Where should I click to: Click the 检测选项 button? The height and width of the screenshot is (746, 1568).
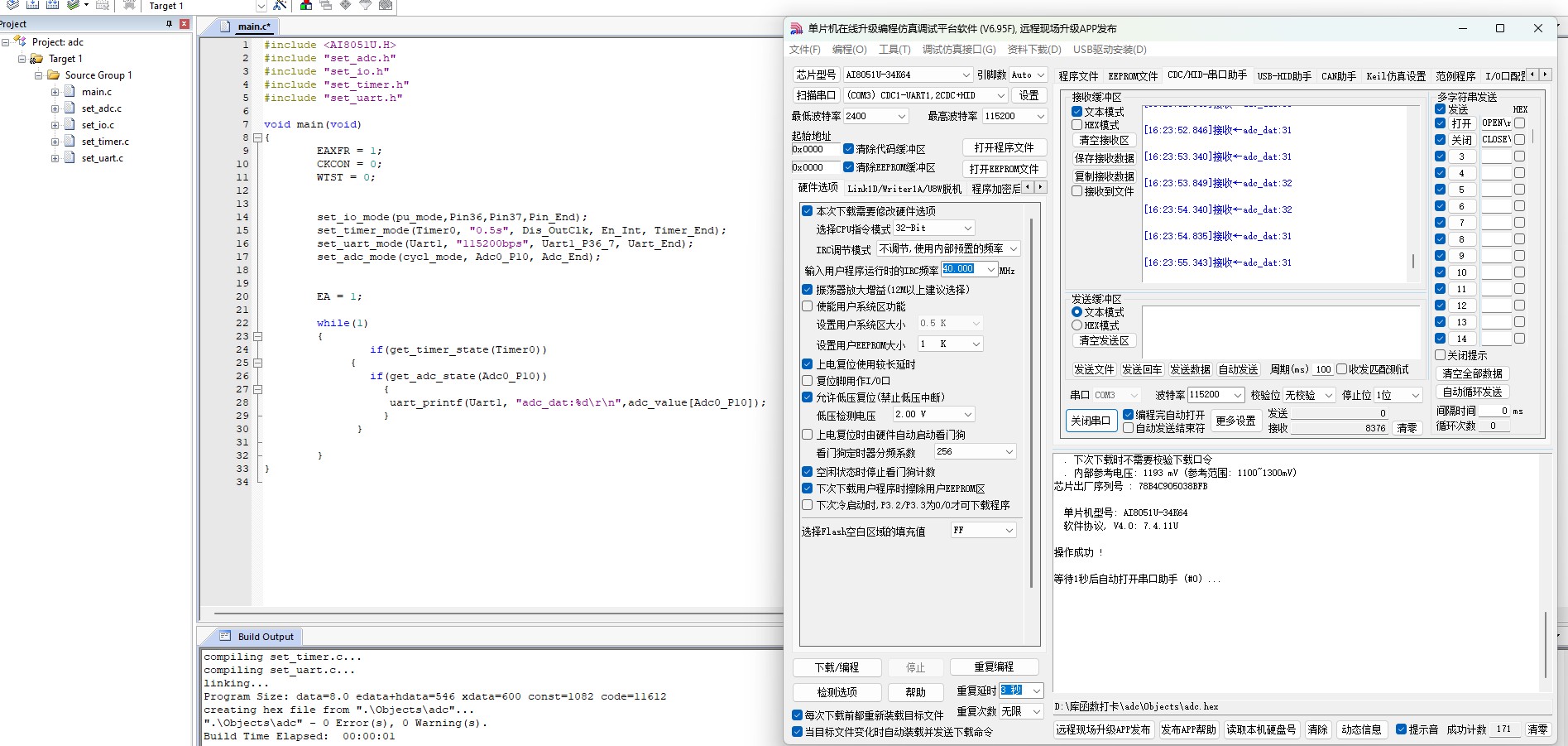837,692
